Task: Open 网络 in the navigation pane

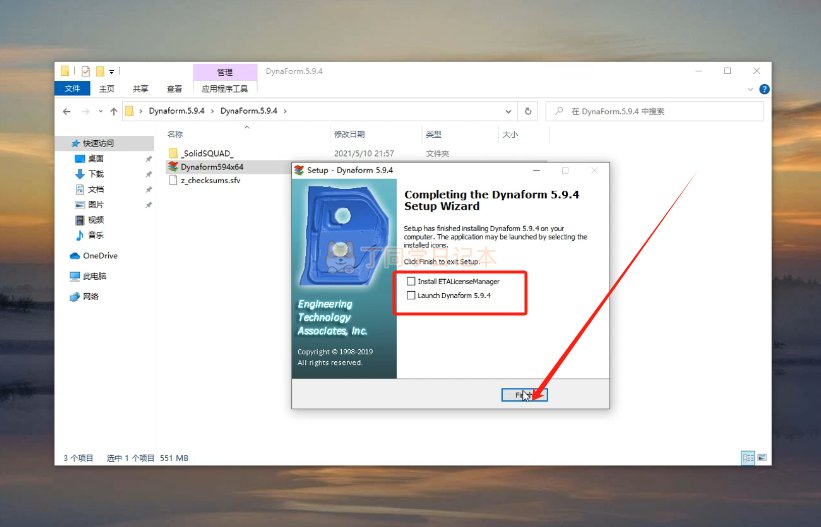Action: tap(90, 297)
